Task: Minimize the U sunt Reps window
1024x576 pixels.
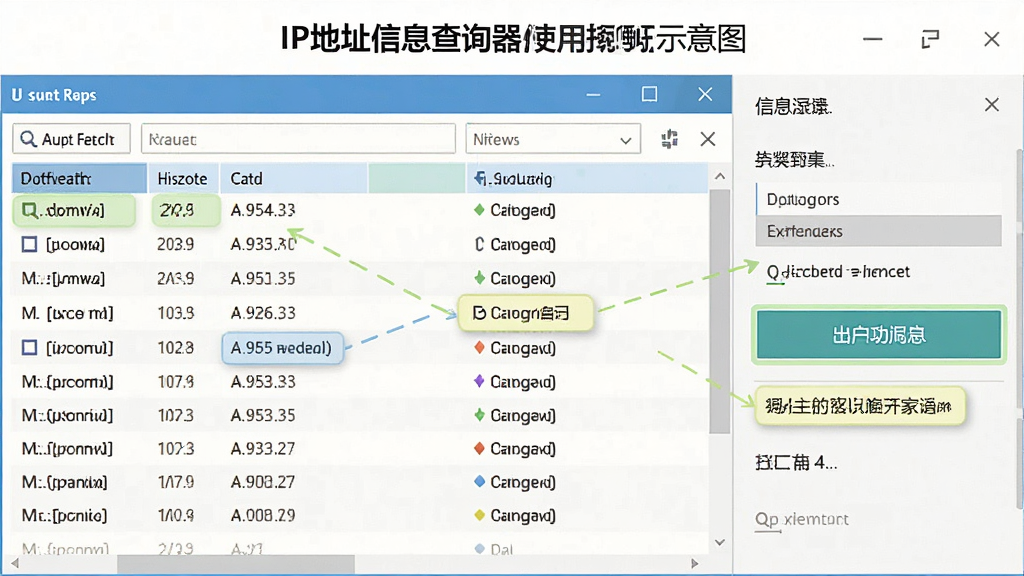Action: (x=593, y=95)
